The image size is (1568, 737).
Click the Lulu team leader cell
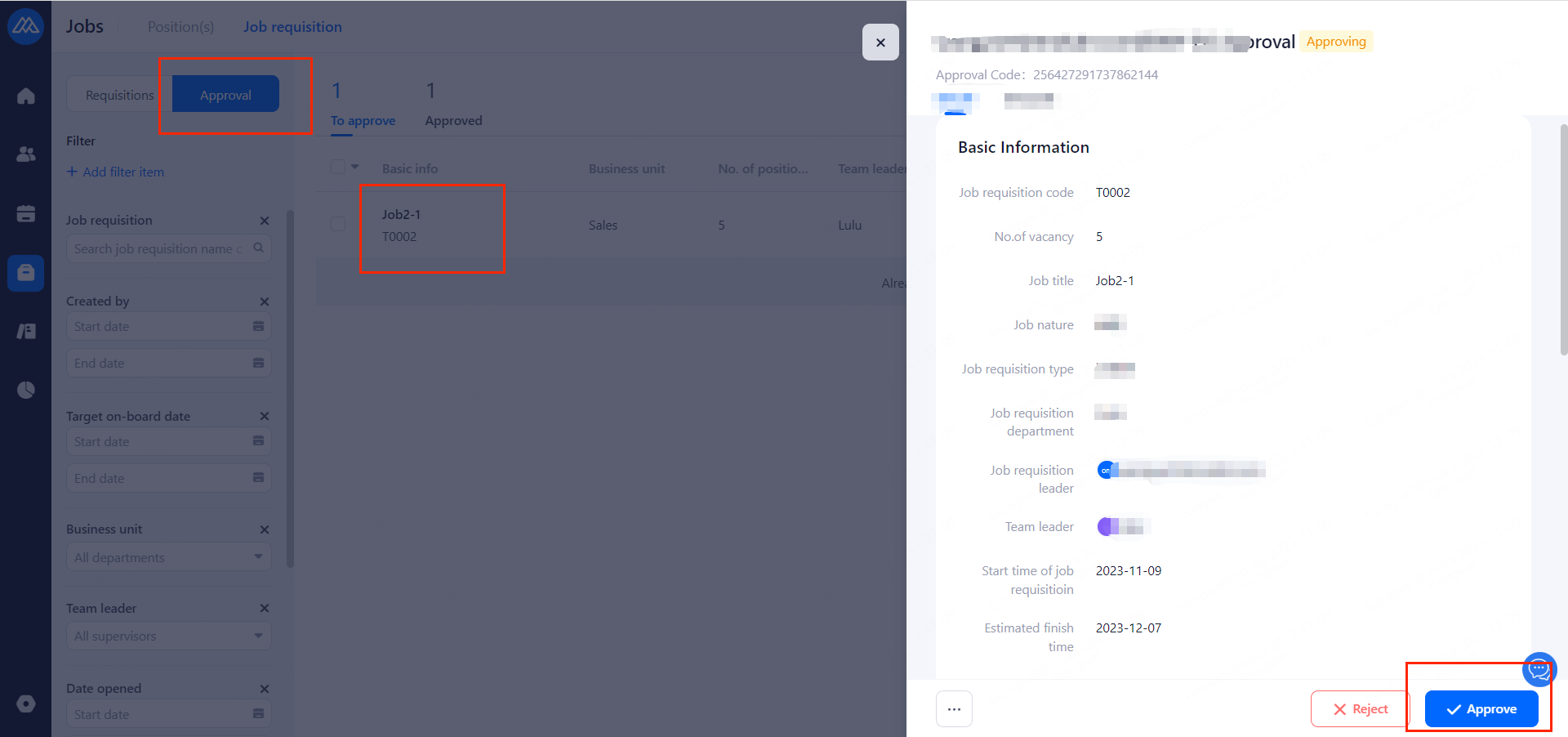(x=849, y=226)
